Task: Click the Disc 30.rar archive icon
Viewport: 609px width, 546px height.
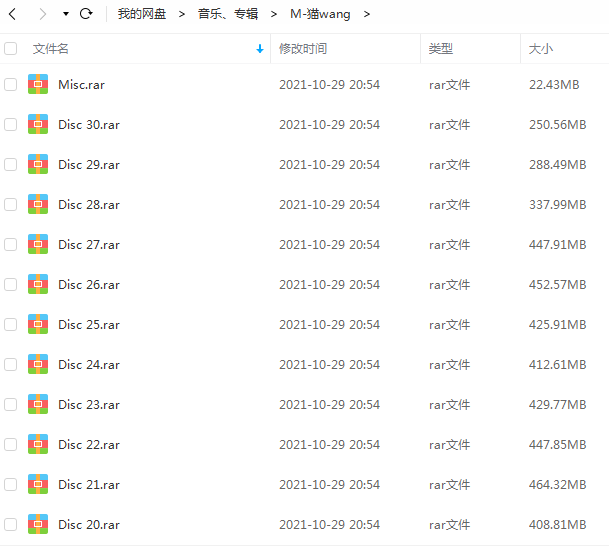Action: 38,125
